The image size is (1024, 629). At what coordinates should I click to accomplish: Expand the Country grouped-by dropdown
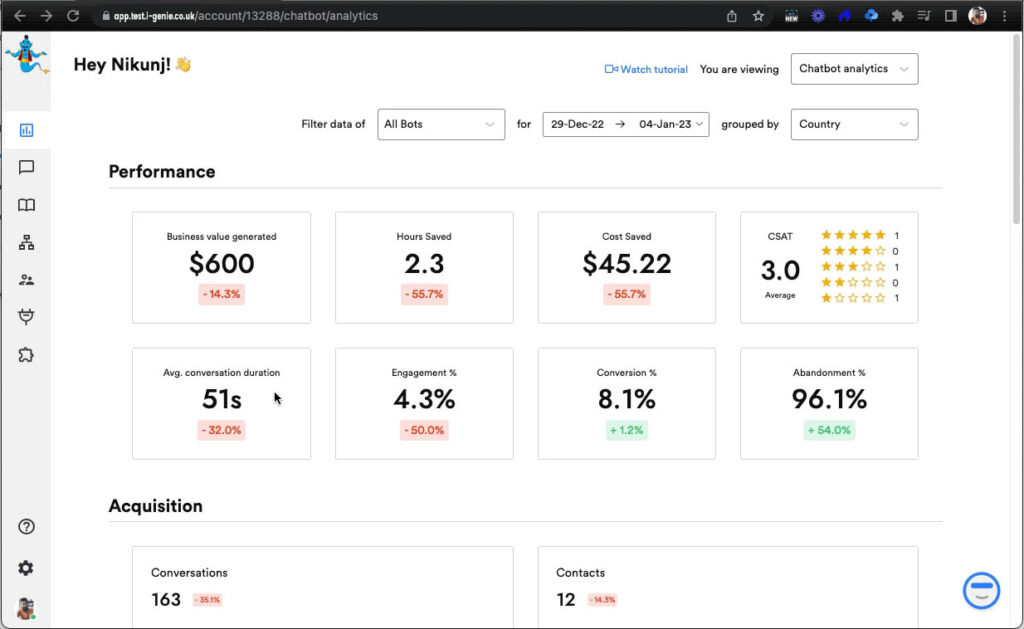coord(853,124)
